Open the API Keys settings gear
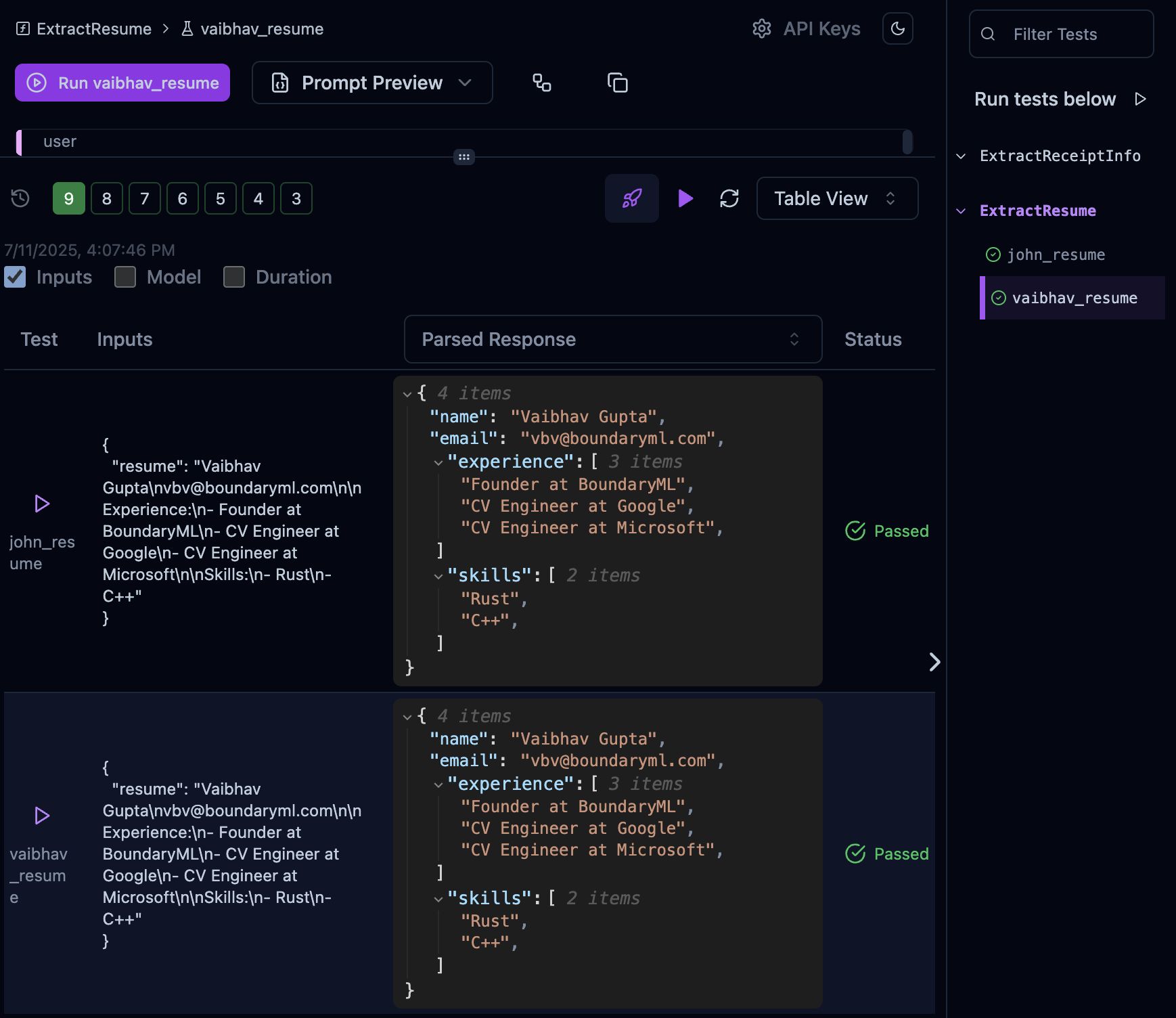The height and width of the screenshot is (1018, 1176). [763, 28]
